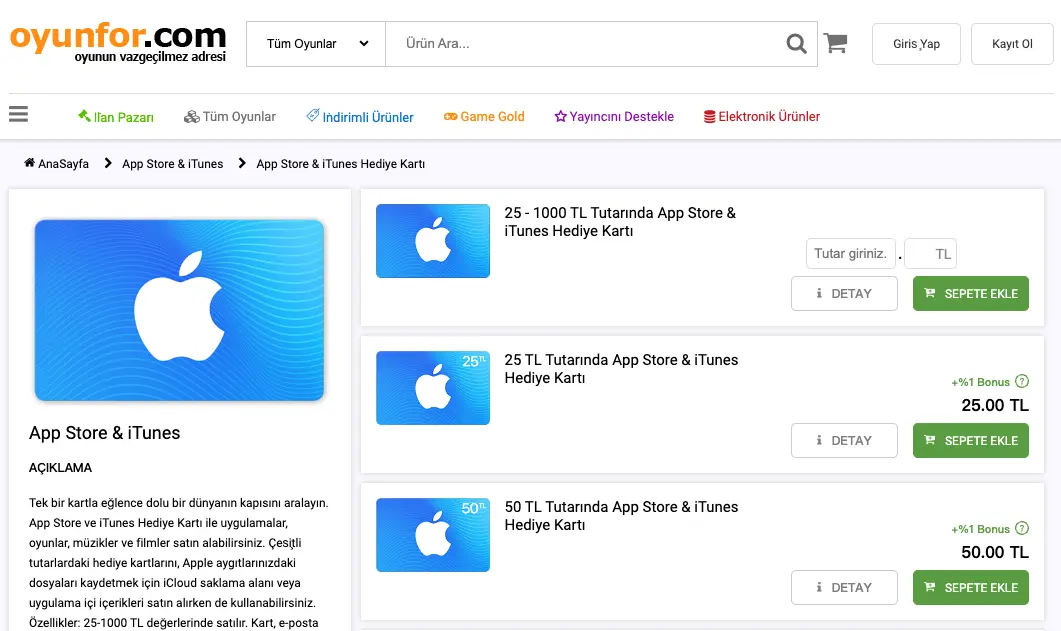
Task: Click the large App Store card image
Action: pyautogui.click(x=179, y=310)
